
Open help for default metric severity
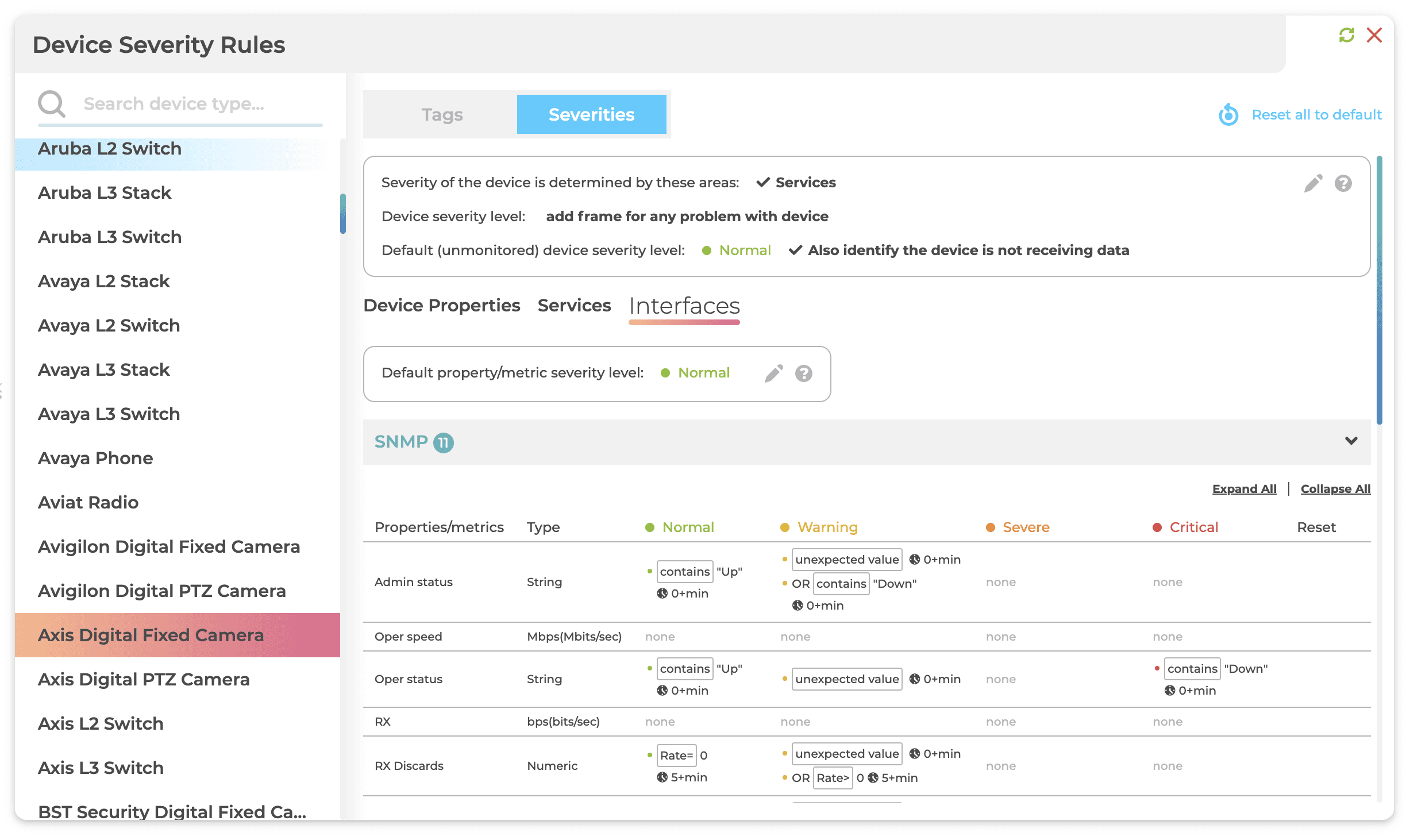pyautogui.click(x=803, y=373)
